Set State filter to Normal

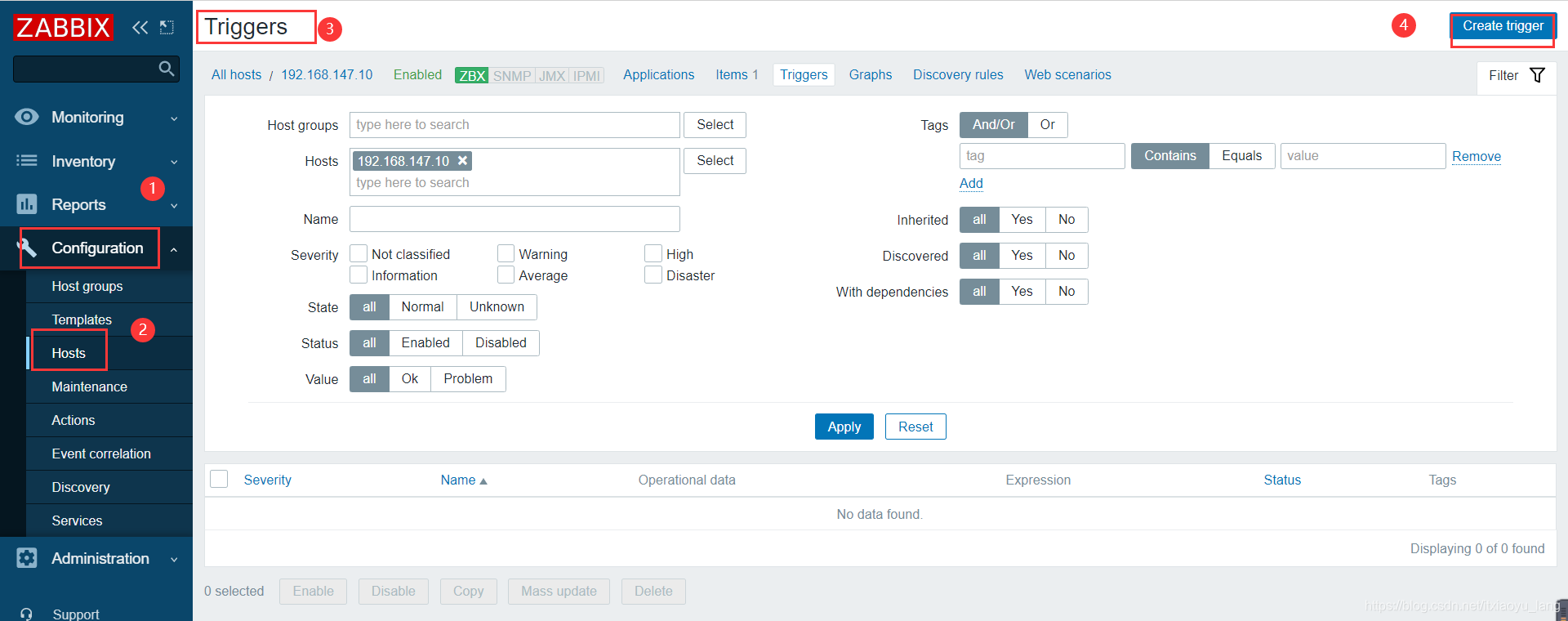click(x=422, y=307)
